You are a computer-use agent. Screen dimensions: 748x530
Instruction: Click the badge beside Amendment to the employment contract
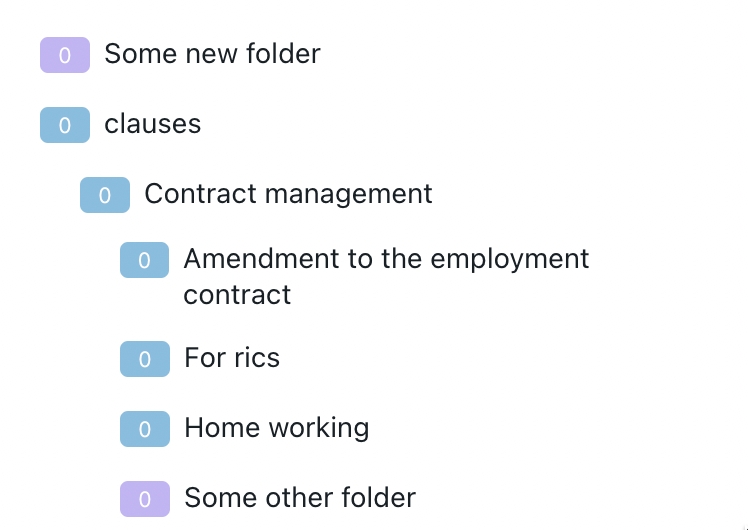[145, 260]
